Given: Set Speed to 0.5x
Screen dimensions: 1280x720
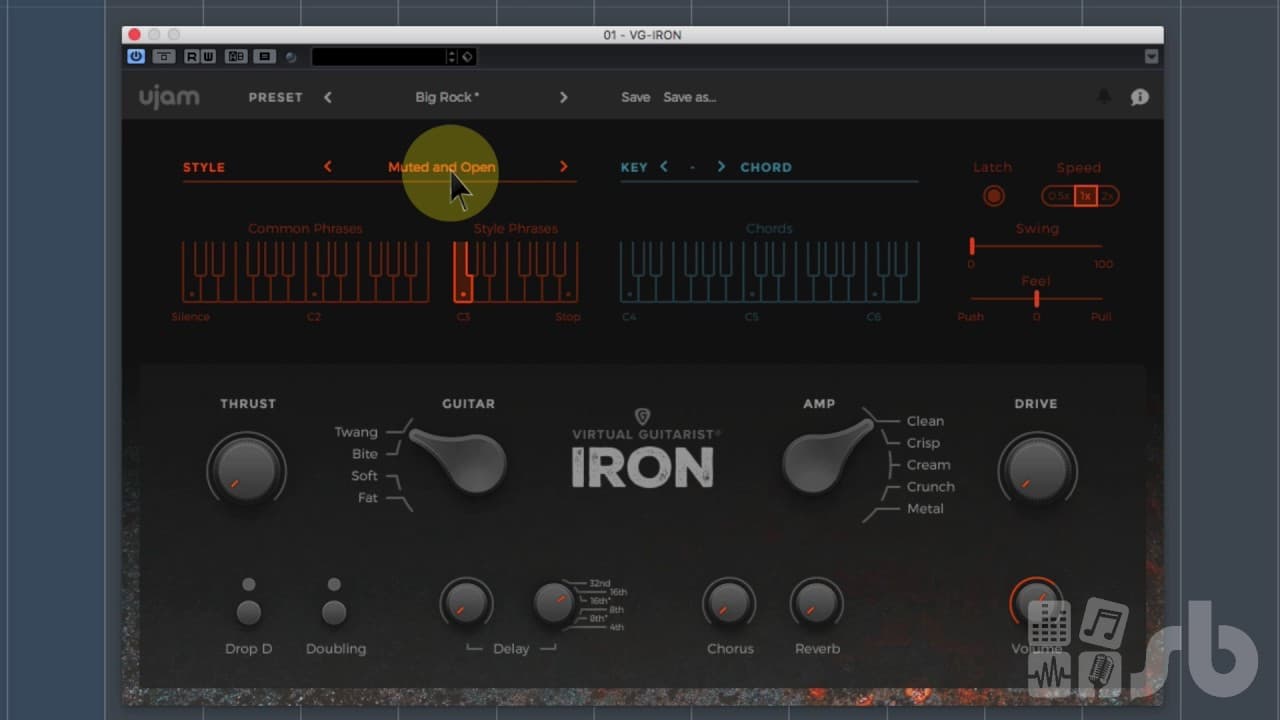Looking at the screenshot, I should pos(1058,196).
